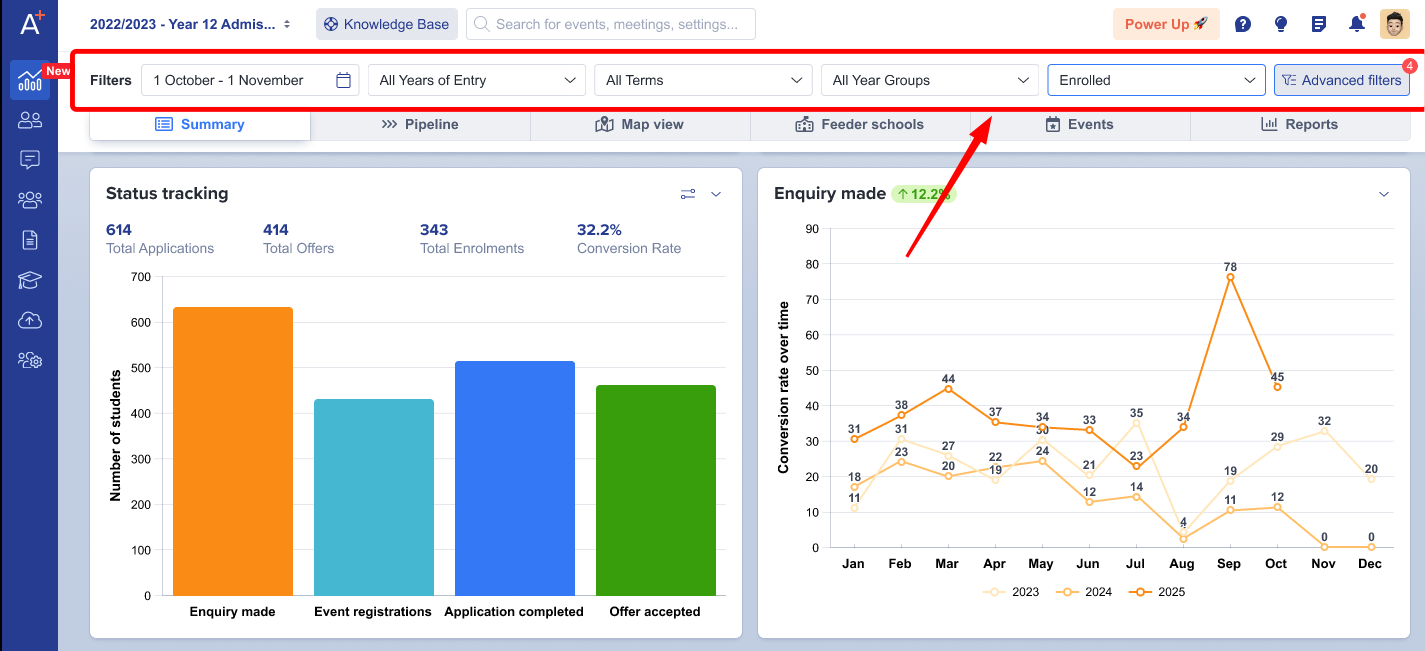The height and width of the screenshot is (651, 1425).
Task: Click the cloud upload sidebar icon
Action: coord(30,320)
